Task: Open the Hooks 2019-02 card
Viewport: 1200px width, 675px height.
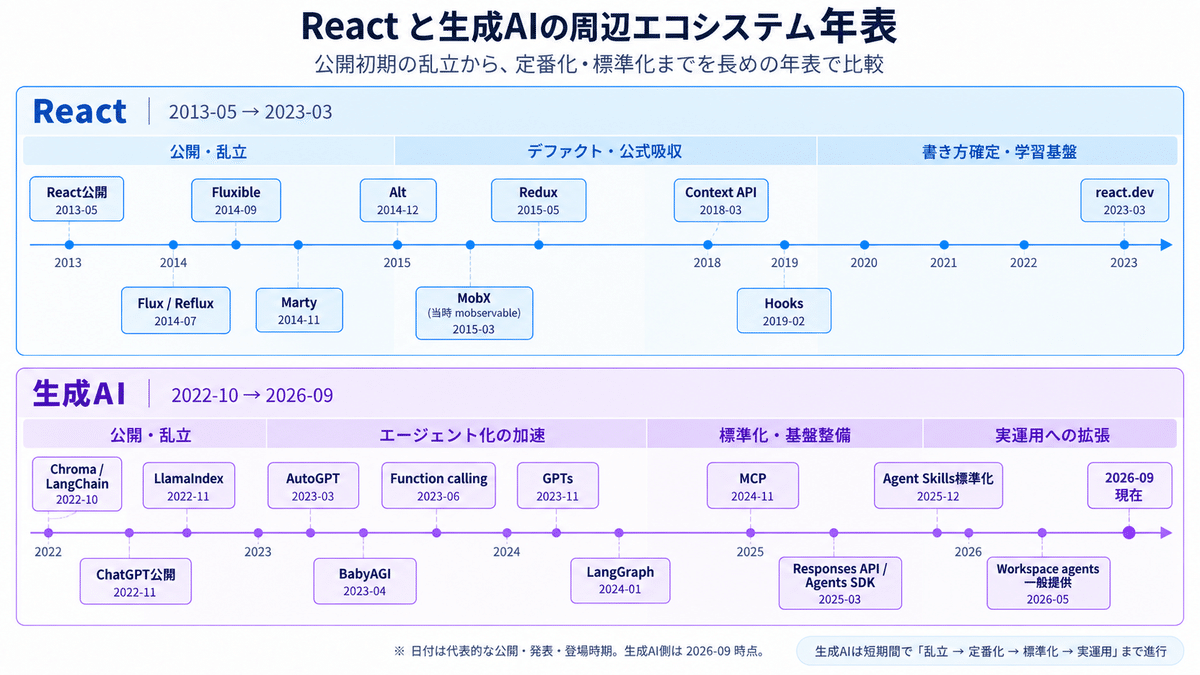Action: [784, 311]
